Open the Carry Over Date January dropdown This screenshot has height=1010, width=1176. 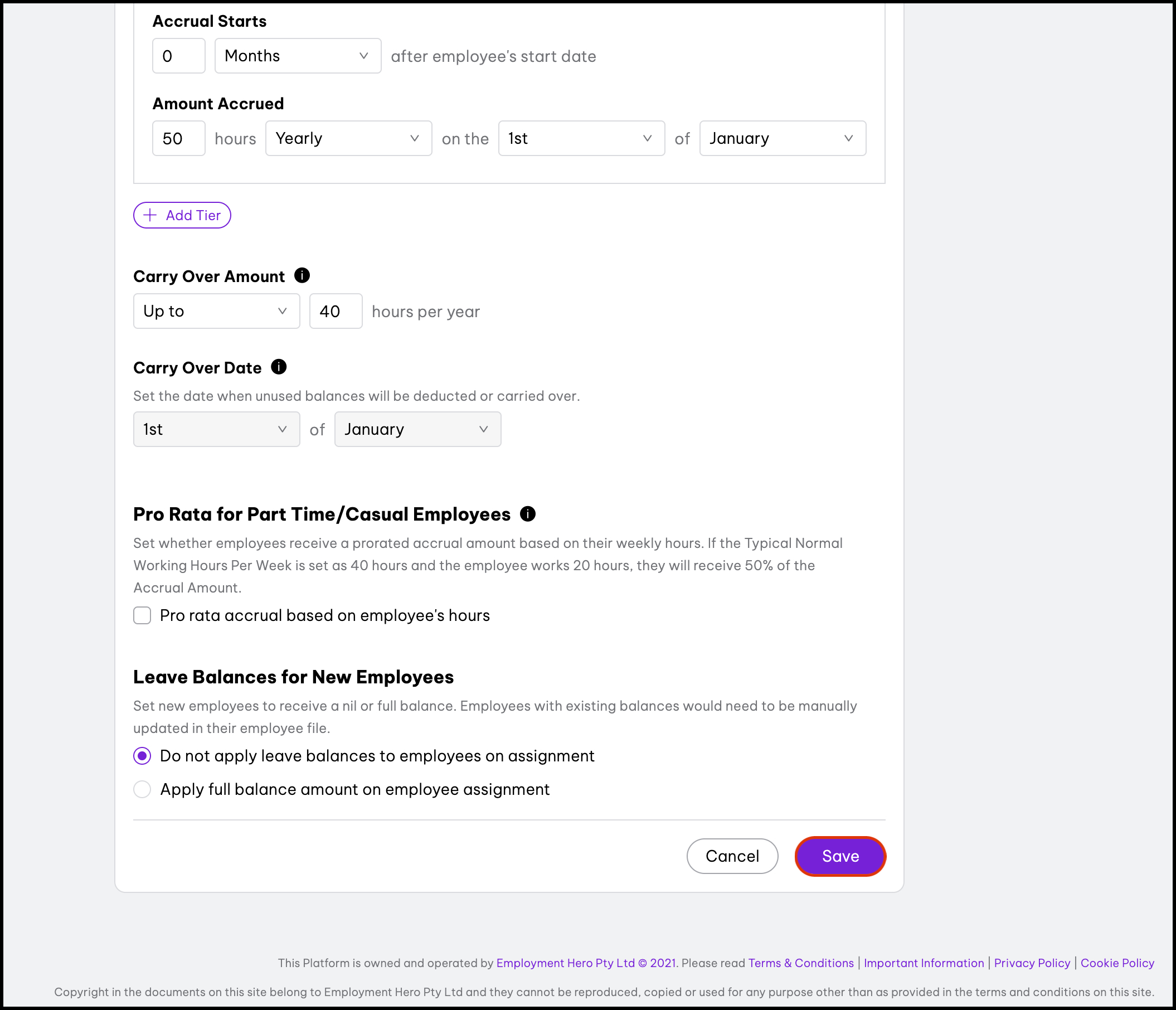(417, 429)
